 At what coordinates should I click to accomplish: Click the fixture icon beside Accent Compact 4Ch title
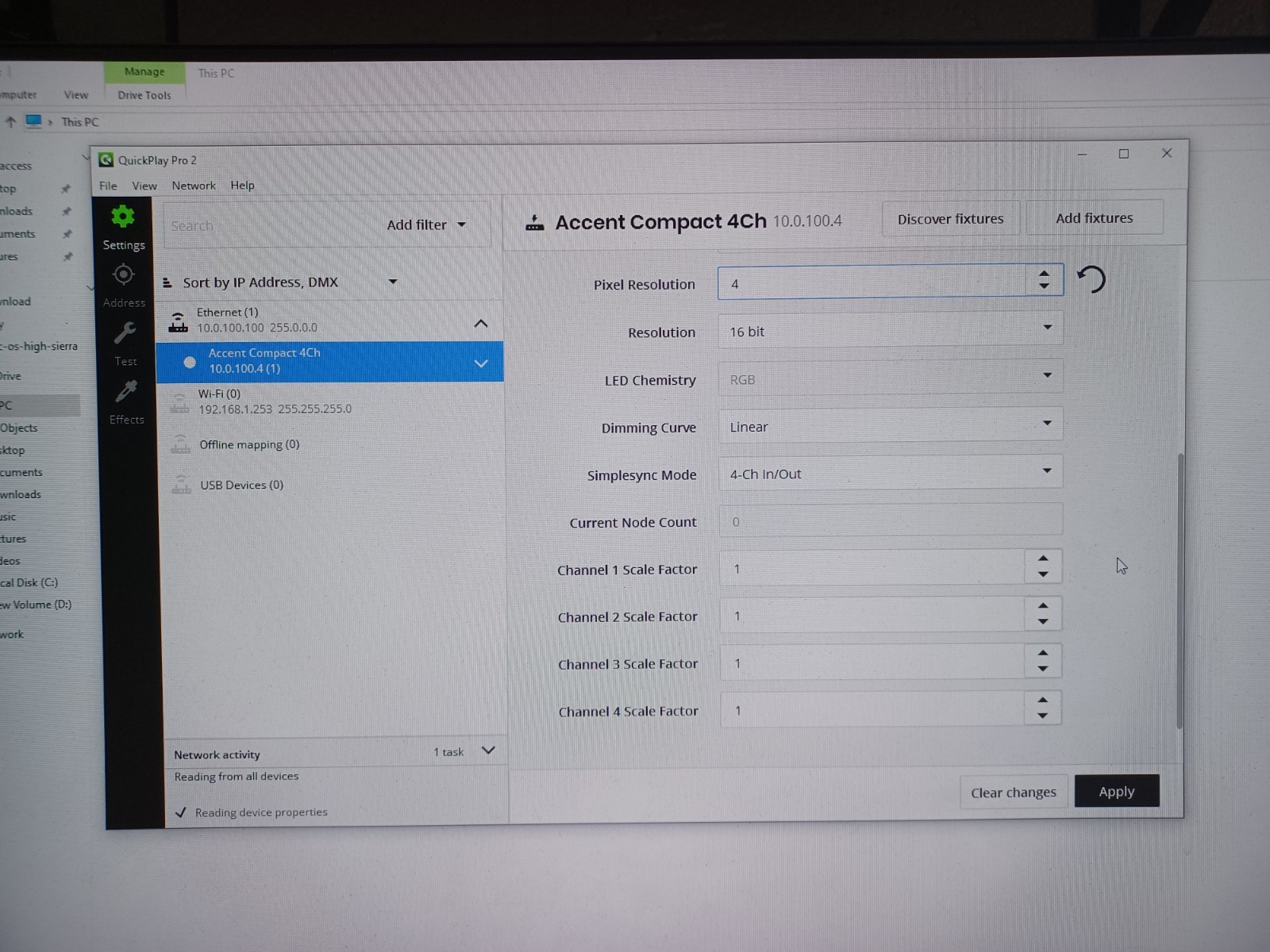click(535, 223)
